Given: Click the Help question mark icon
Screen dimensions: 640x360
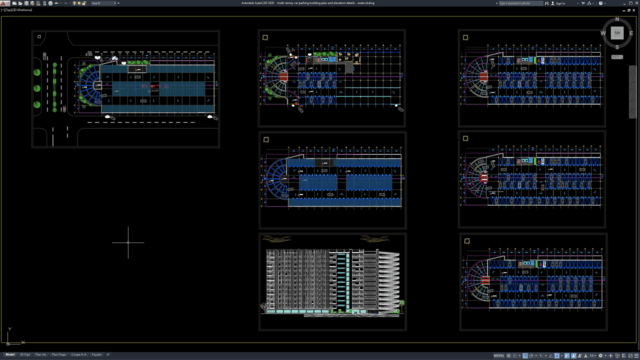Looking at the screenshot, I should tap(600, 3).
